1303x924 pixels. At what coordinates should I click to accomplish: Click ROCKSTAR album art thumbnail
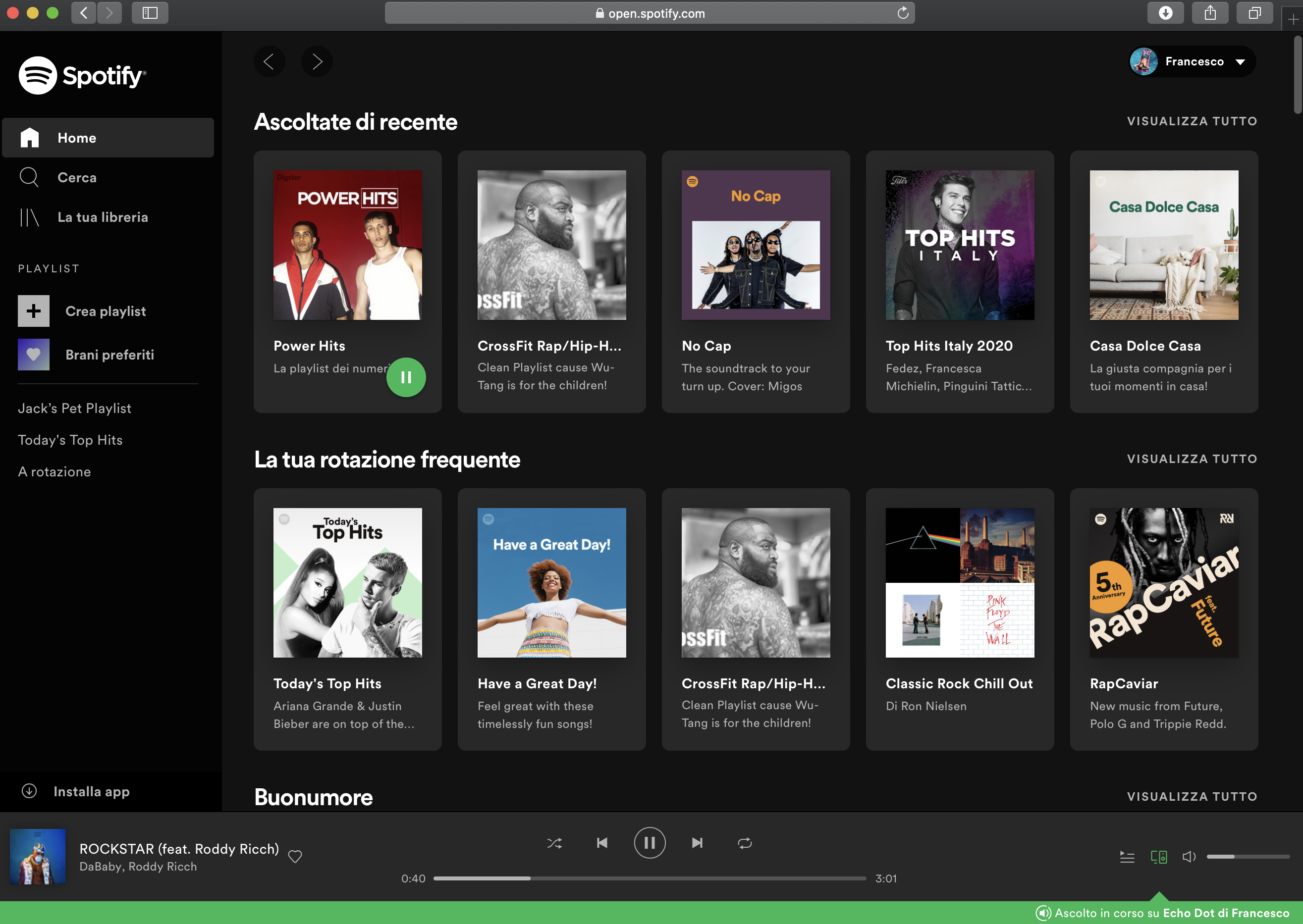[38, 857]
